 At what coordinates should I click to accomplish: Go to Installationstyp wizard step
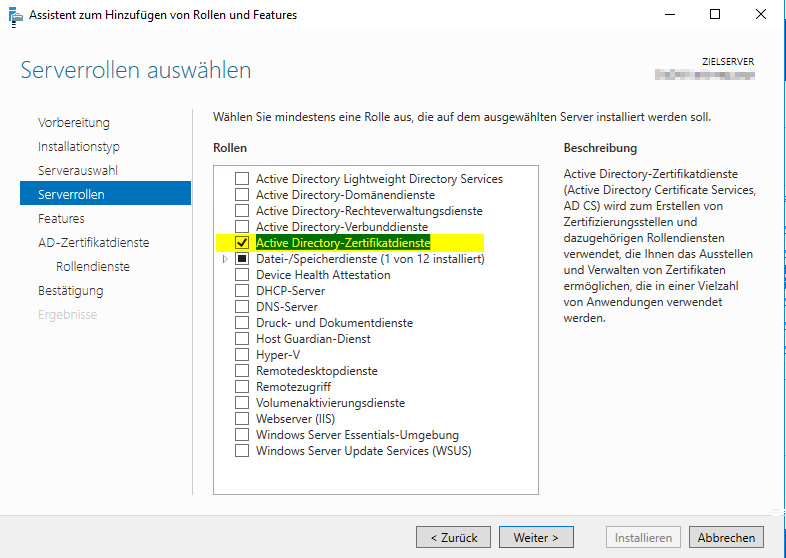79,146
